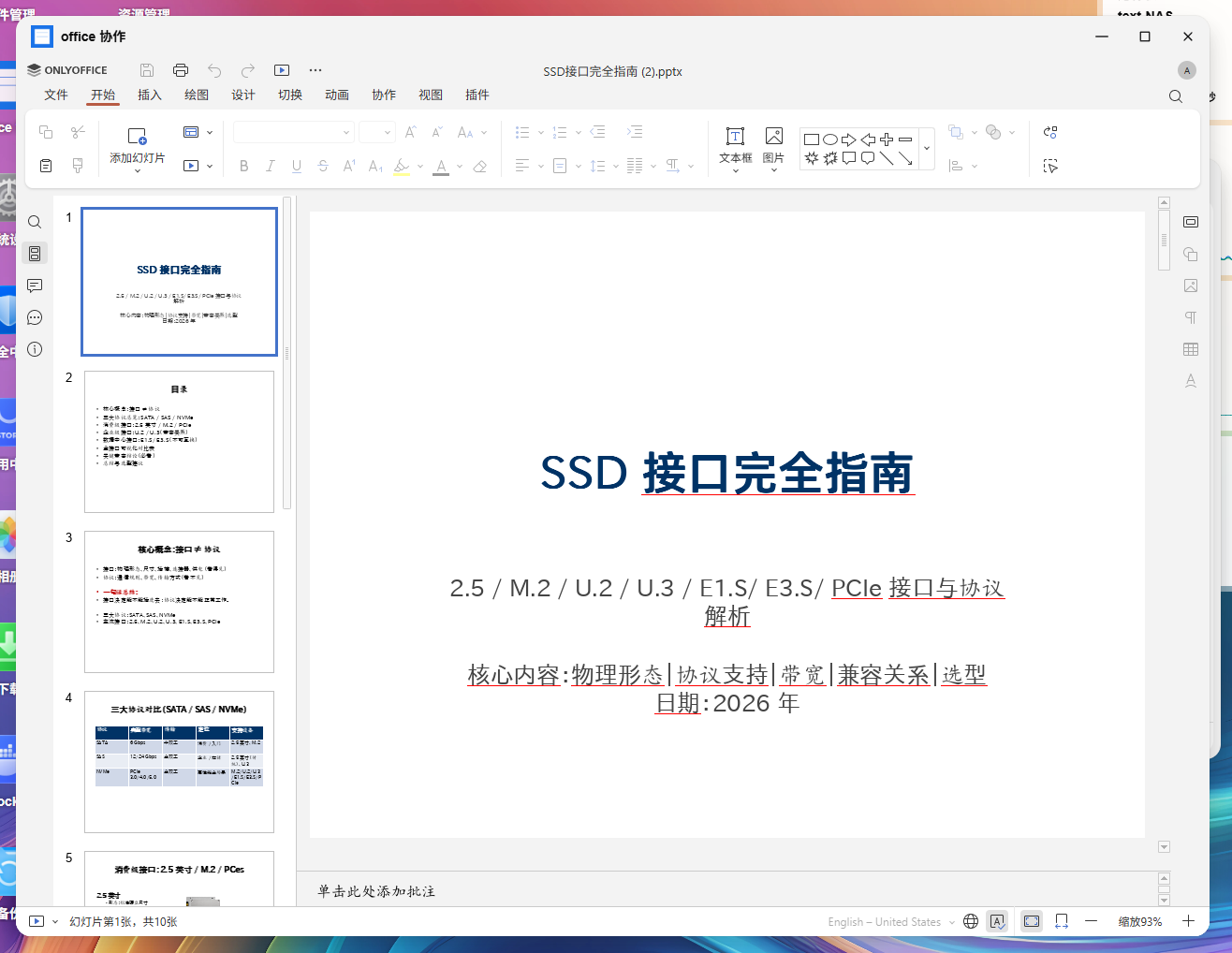Open the 文件 menu tab
This screenshot has height=953, width=1232.
[56, 95]
